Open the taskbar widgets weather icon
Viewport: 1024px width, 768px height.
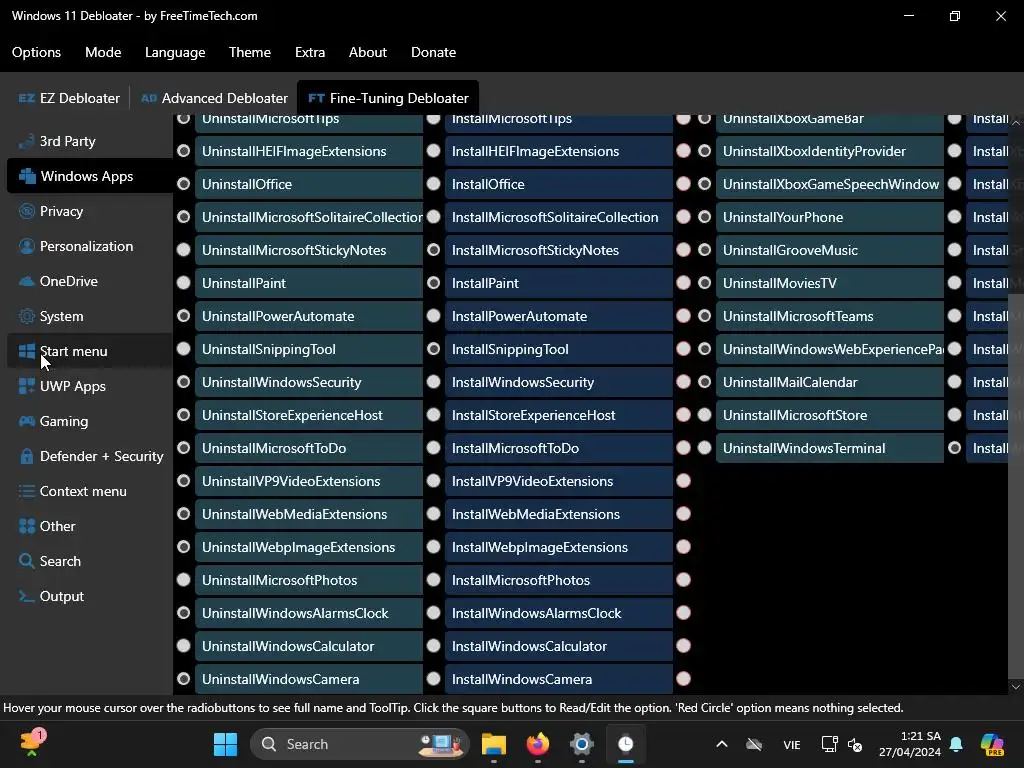32,743
